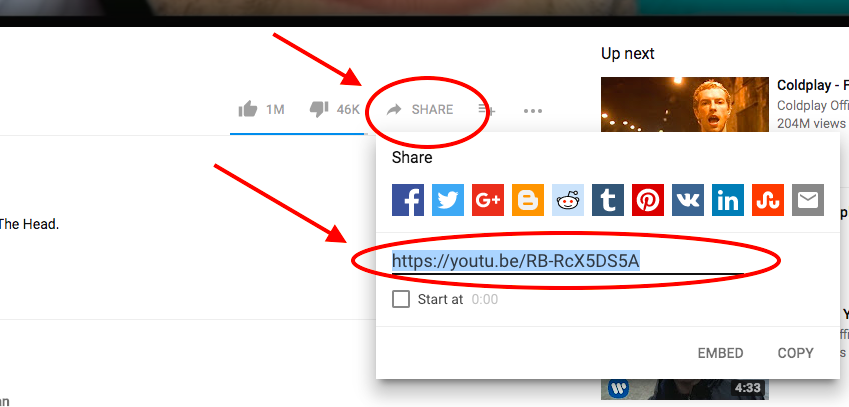Click the EMBED button

click(x=720, y=353)
